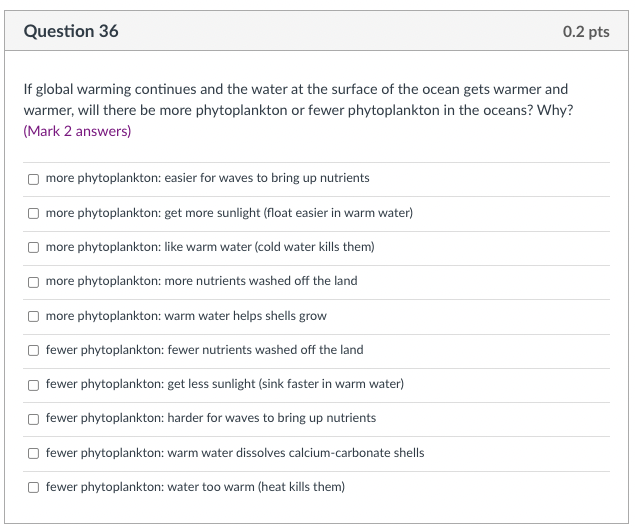Click the 'more phytoplankton: get more sunlight' label

229,213
